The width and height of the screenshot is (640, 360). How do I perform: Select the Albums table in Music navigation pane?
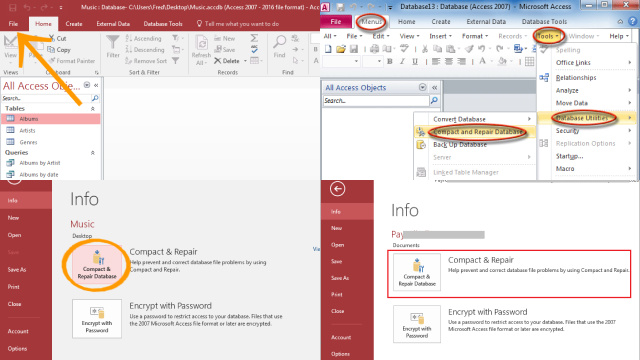[x=51, y=119]
